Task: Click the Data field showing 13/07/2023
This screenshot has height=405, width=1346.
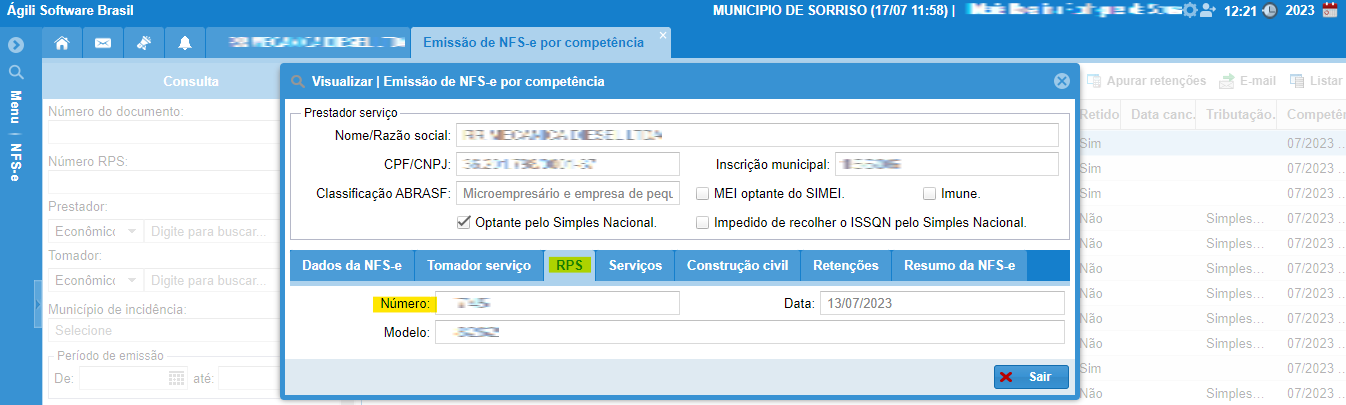Action: click(x=941, y=303)
